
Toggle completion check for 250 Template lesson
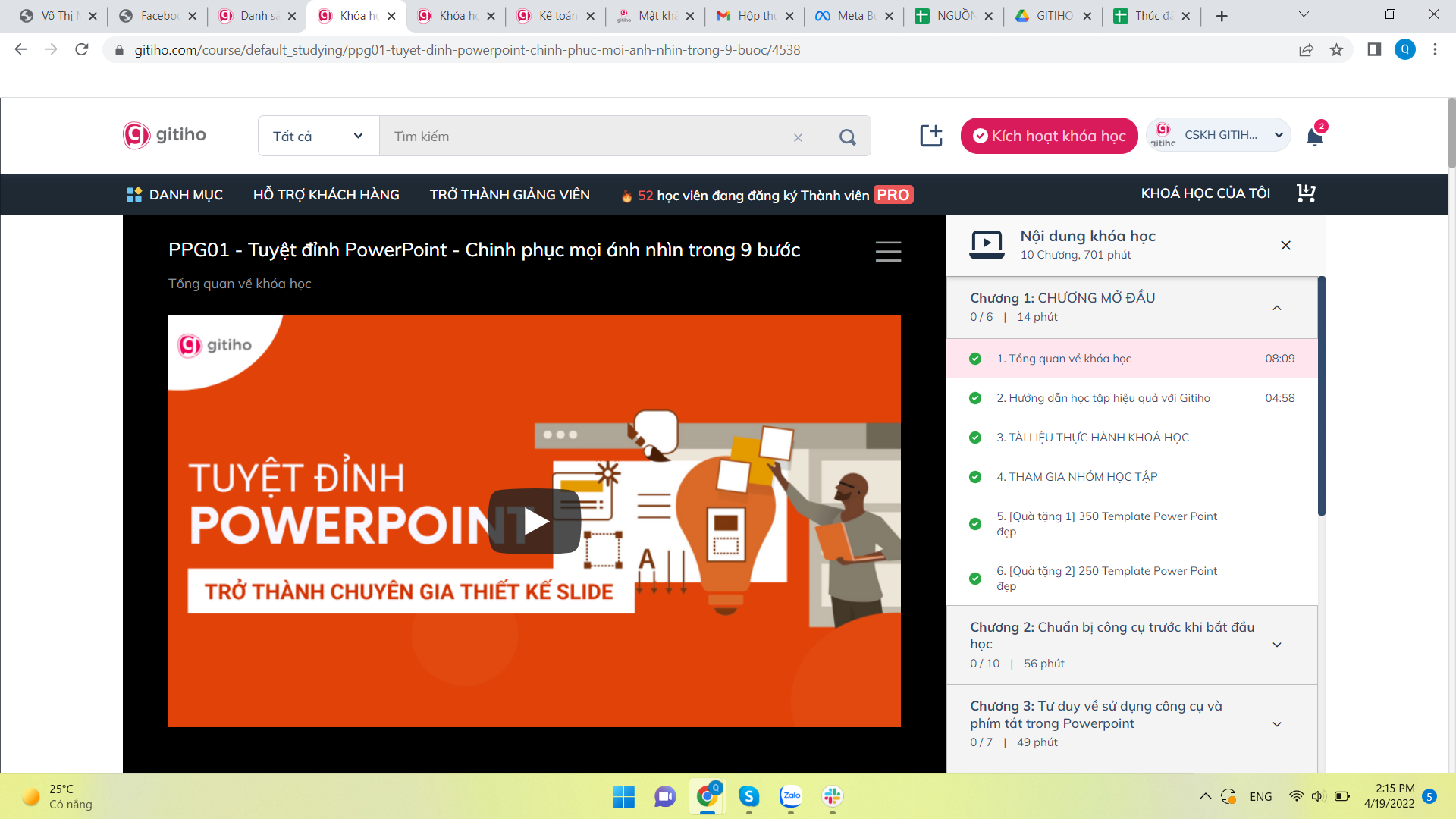975,579
